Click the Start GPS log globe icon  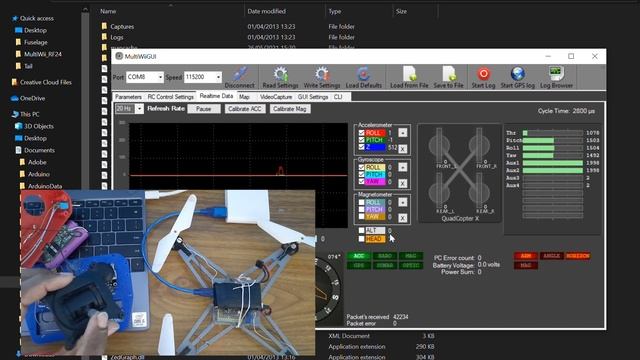(518, 78)
